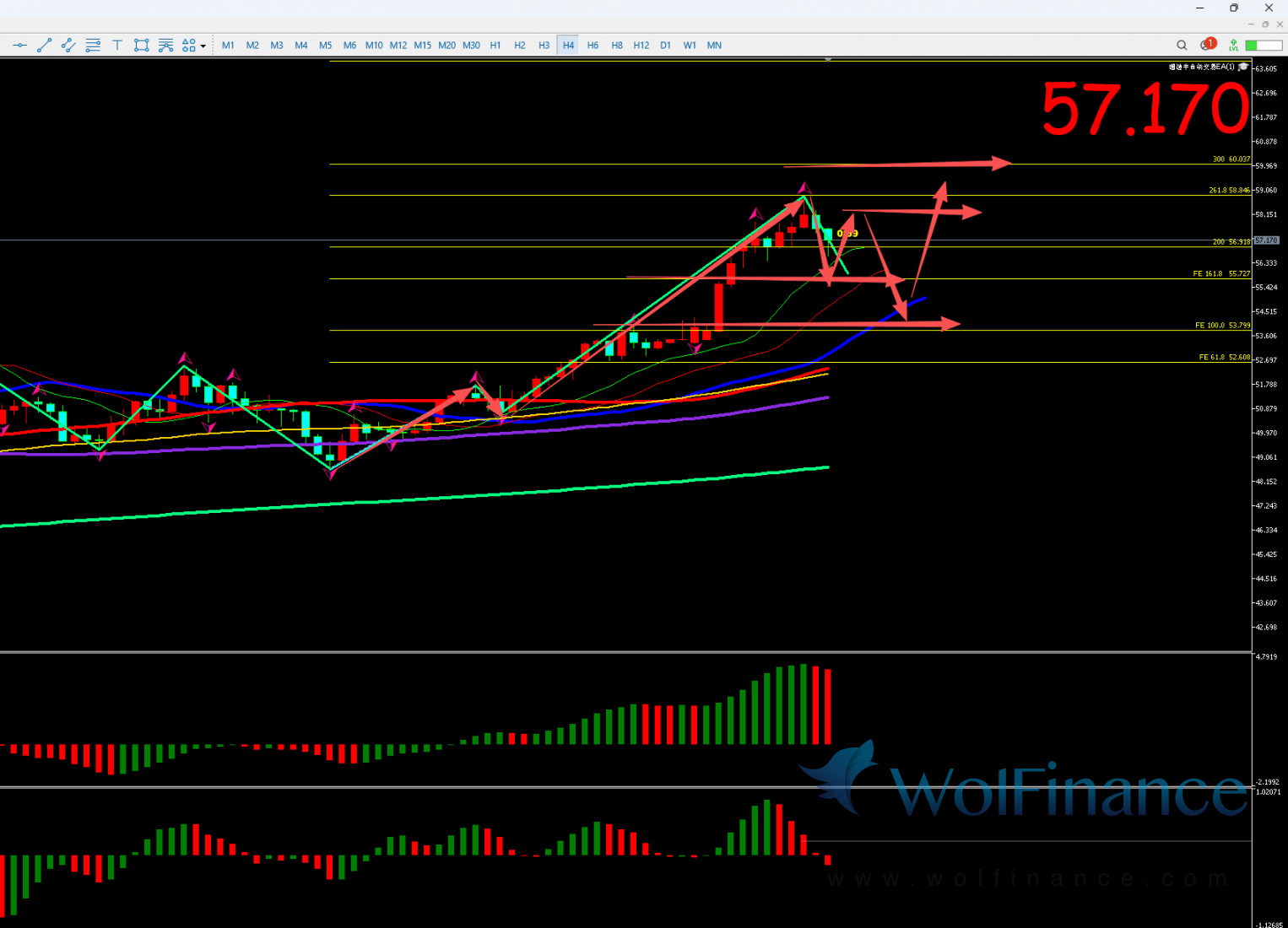Click the EA graduation cap icon
Viewport: 1288px width, 928px height.
pos(1243,67)
